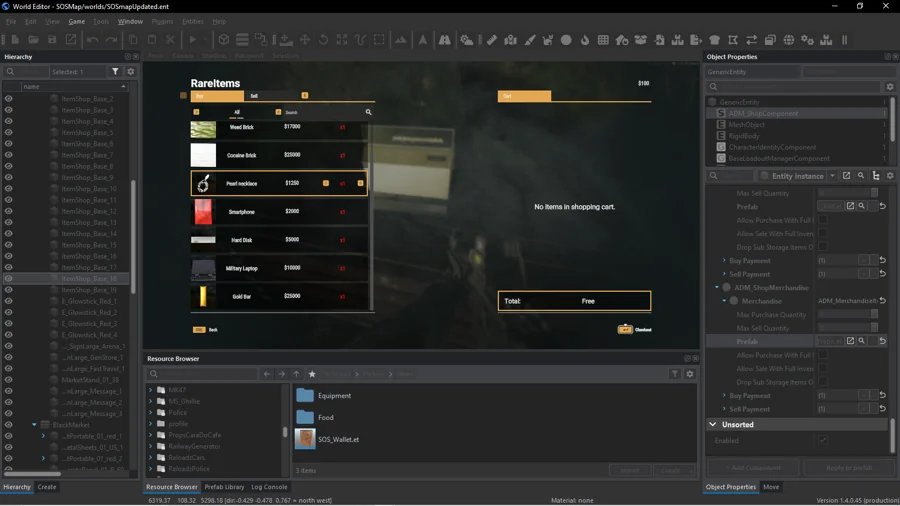Reset the Merchandise property with revert arrow

click(x=883, y=301)
